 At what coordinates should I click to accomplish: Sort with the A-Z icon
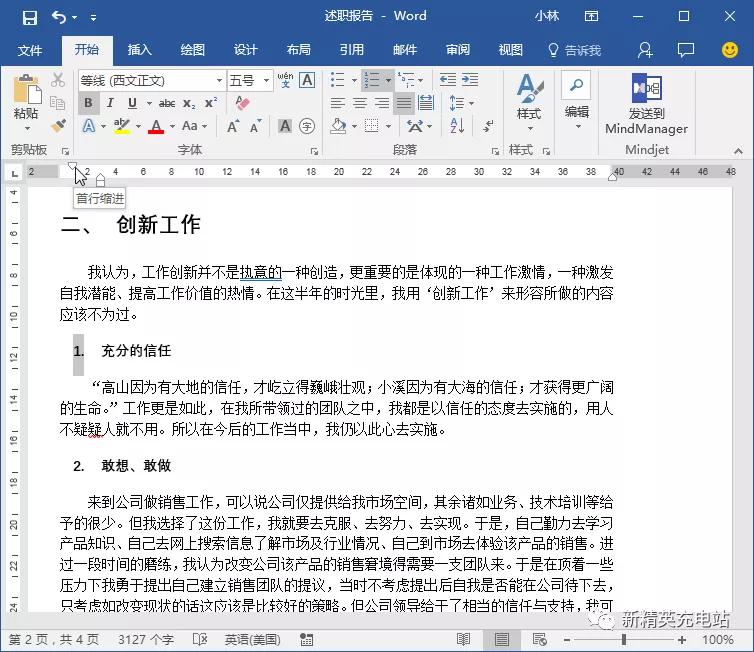(457, 126)
